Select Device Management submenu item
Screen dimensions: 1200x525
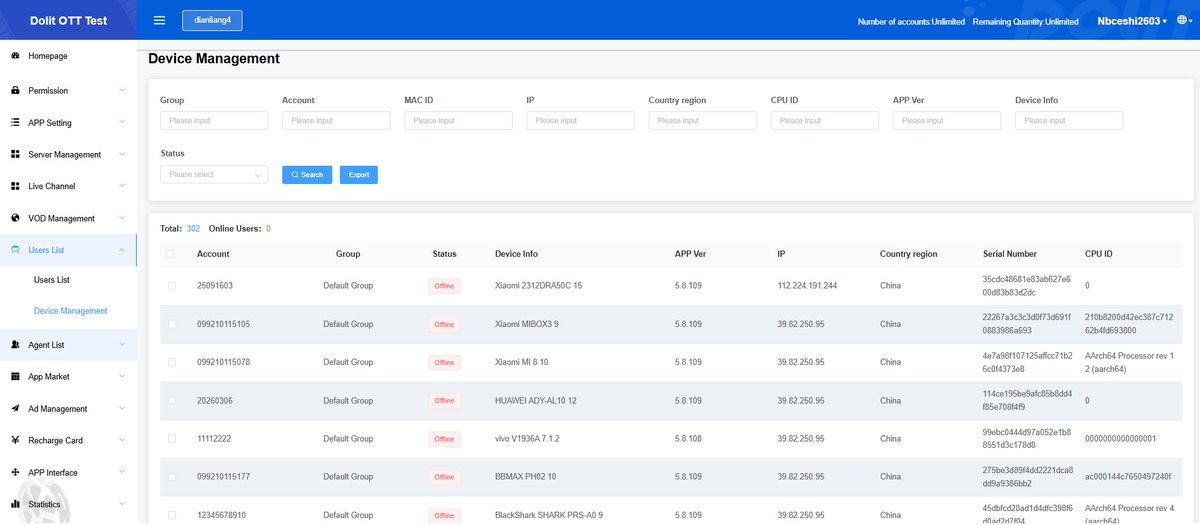tap(68, 311)
